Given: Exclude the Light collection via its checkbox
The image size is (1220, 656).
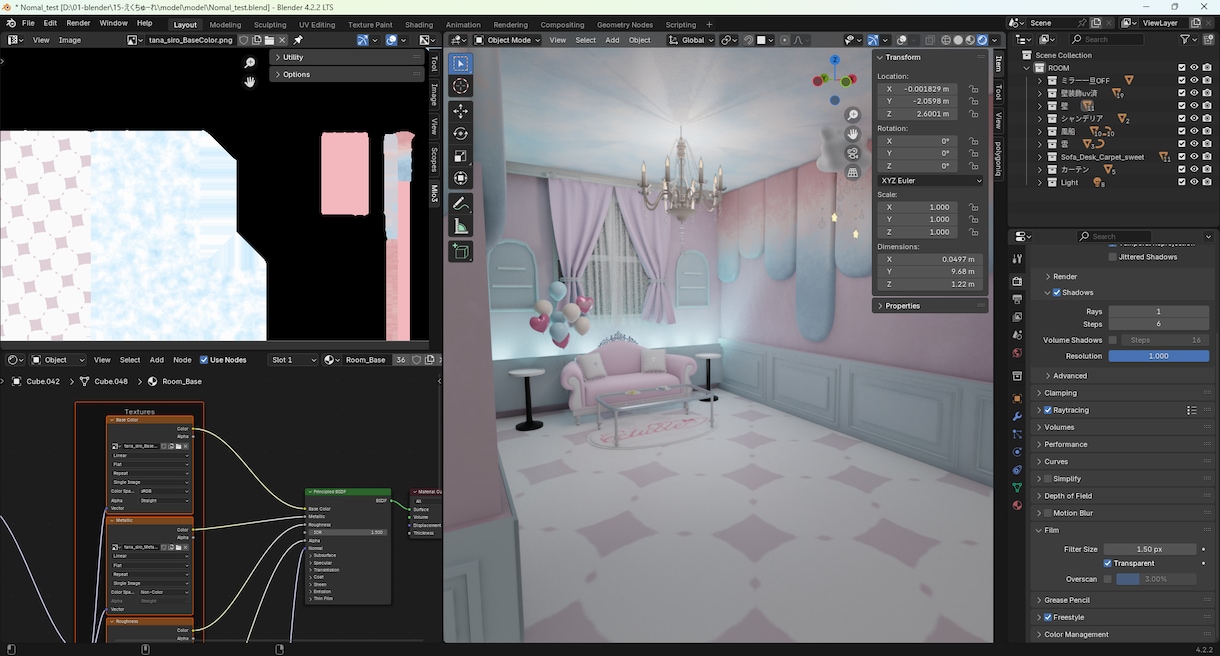Looking at the screenshot, I should 1182,183.
